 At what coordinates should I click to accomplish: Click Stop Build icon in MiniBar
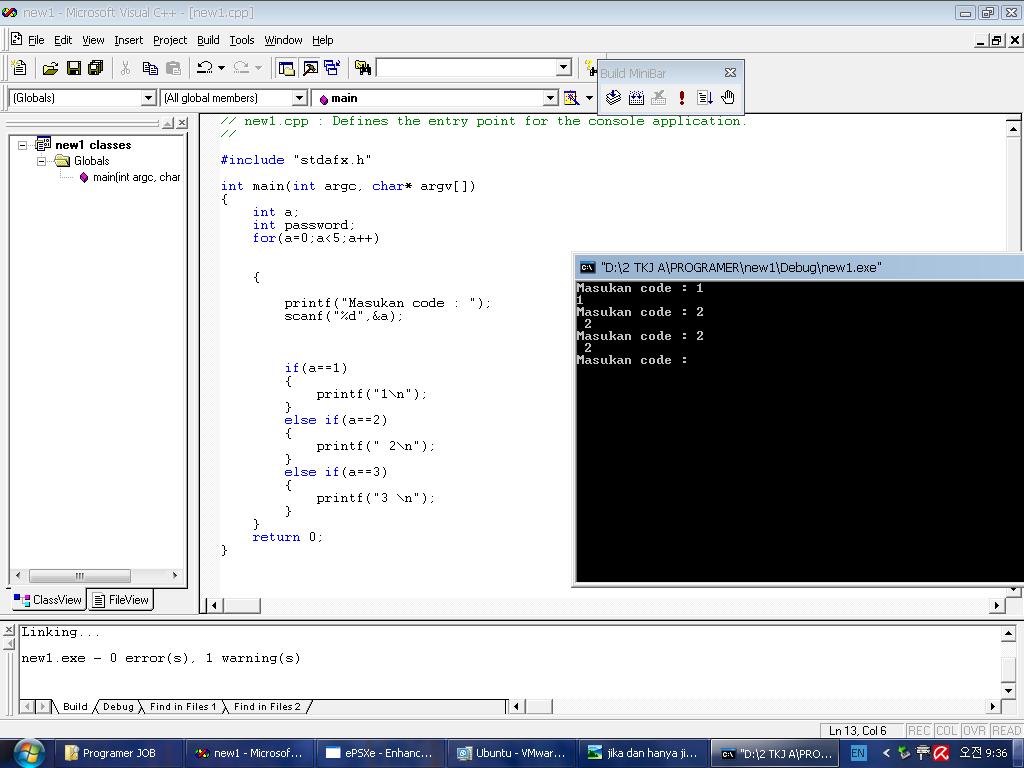659,97
